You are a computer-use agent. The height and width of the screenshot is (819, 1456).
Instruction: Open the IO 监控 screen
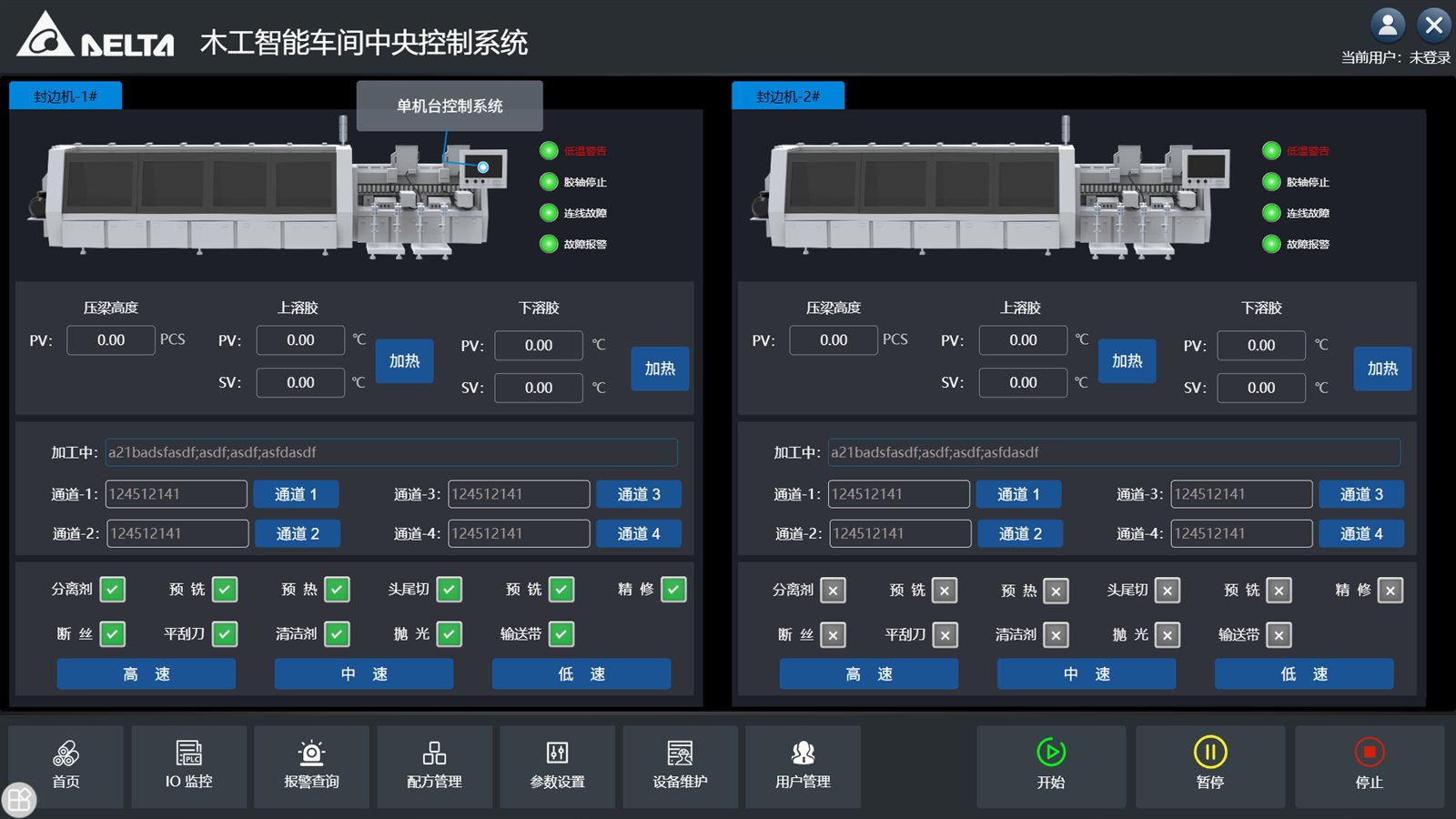click(189, 766)
